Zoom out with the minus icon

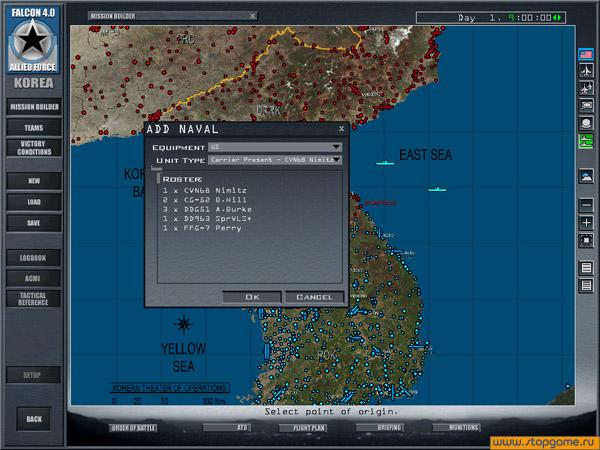click(586, 205)
